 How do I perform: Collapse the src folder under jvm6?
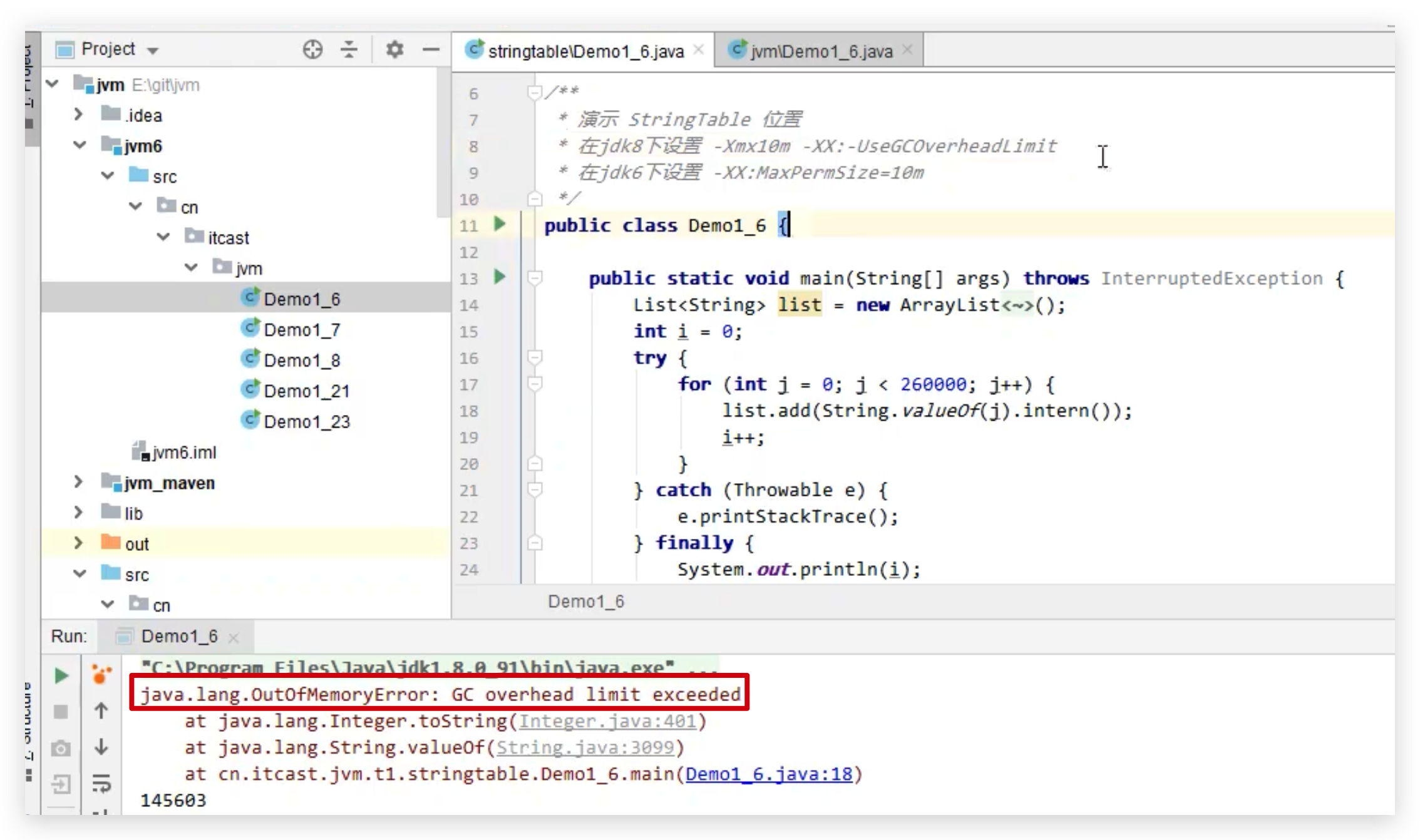[106, 175]
